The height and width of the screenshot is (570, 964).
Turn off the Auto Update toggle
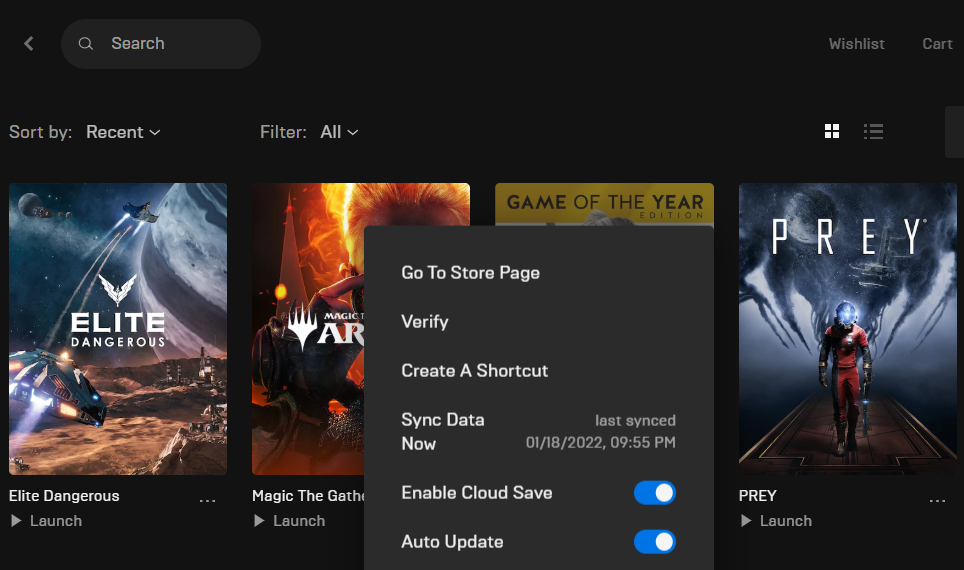point(655,542)
